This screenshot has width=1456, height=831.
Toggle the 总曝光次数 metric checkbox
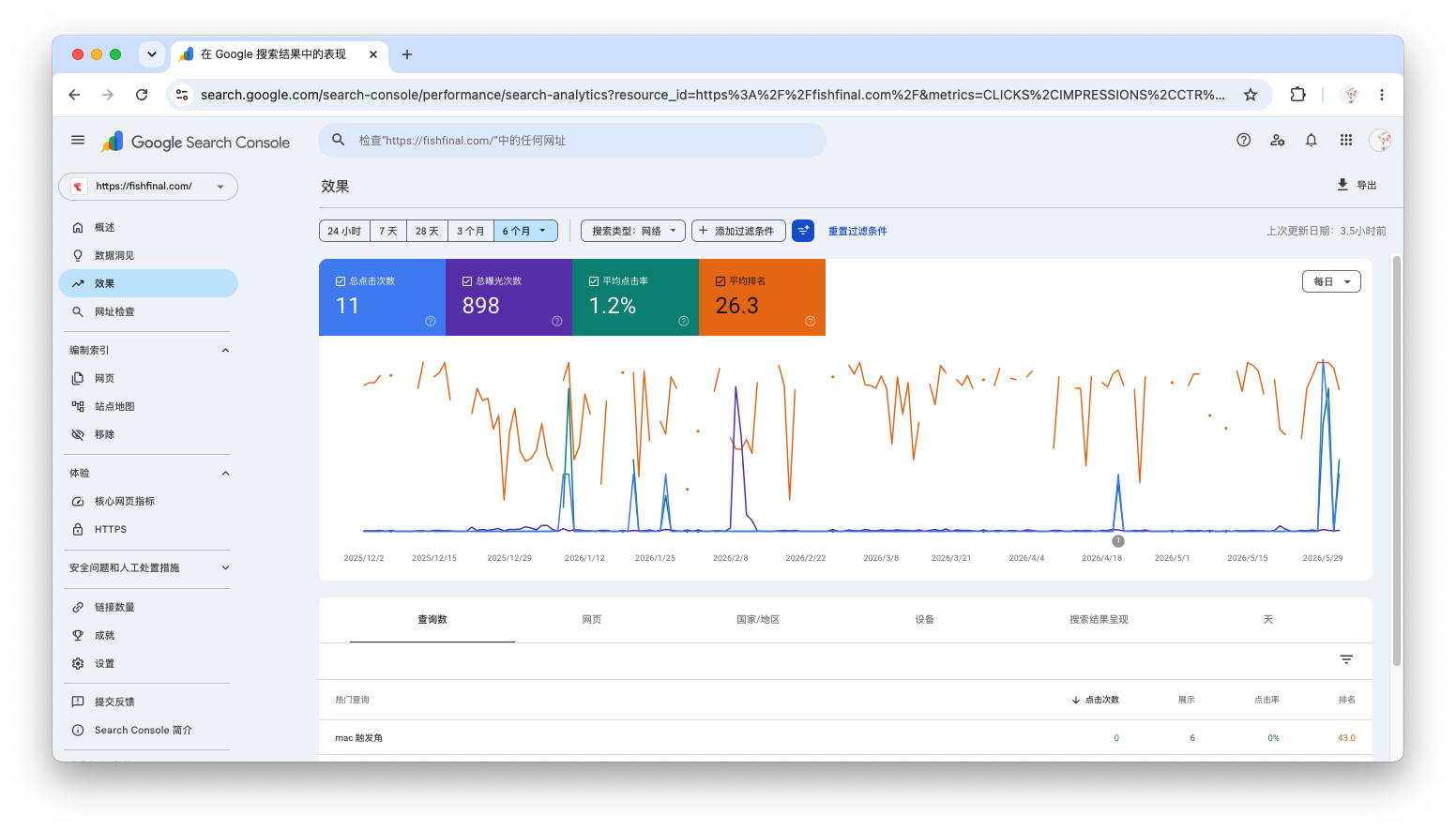click(467, 281)
